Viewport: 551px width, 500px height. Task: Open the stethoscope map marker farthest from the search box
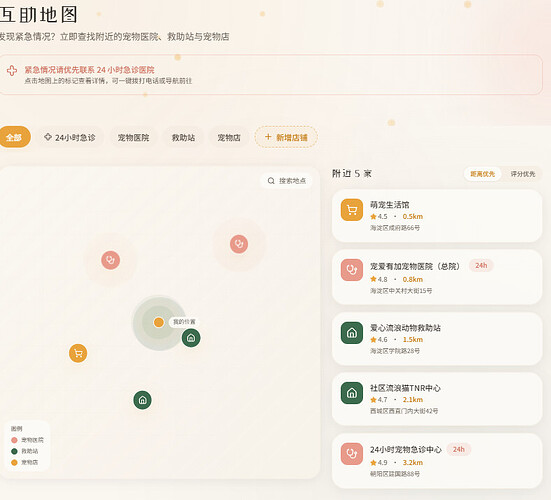(x=111, y=260)
